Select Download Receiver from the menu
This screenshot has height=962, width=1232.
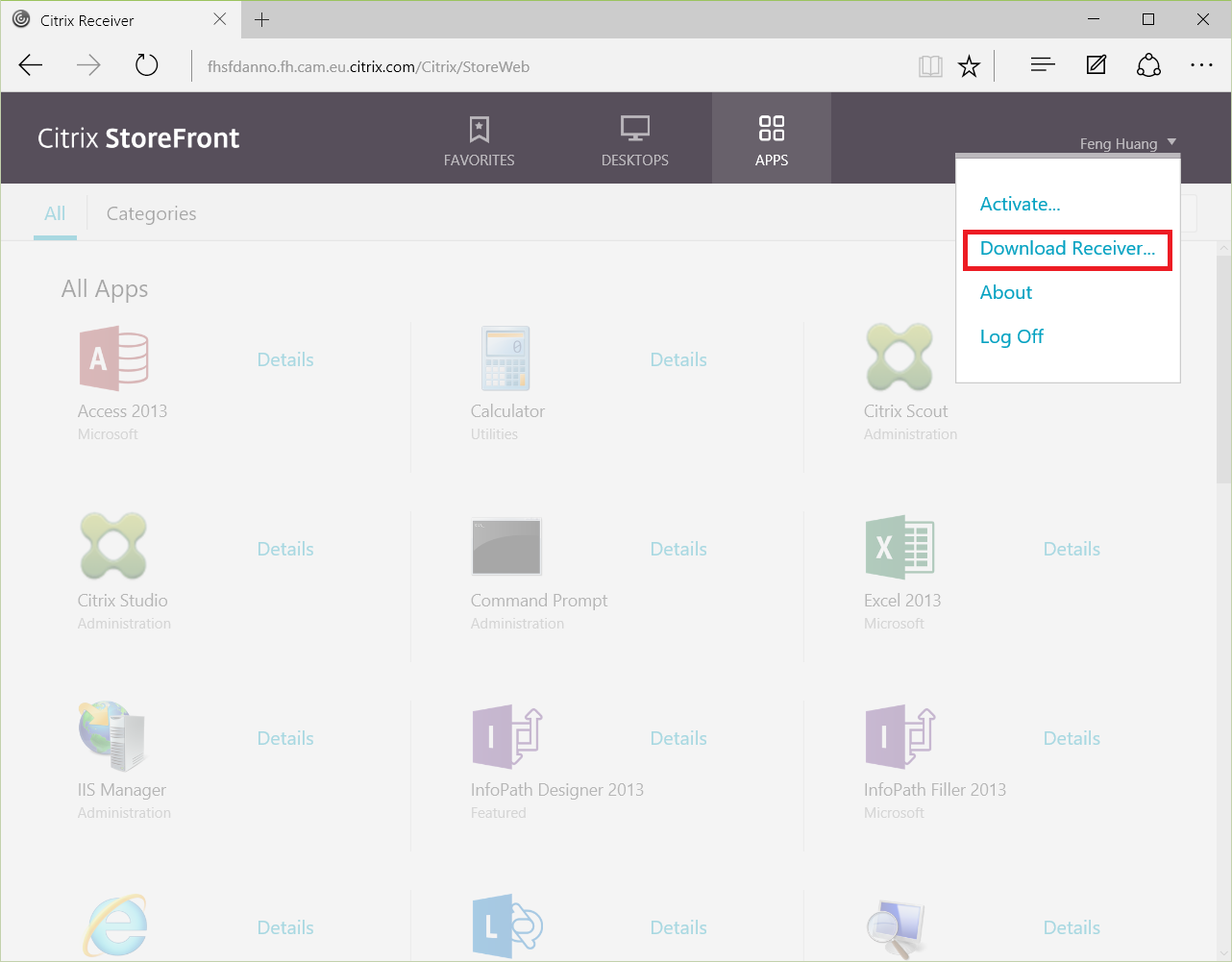tap(1067, 249)
